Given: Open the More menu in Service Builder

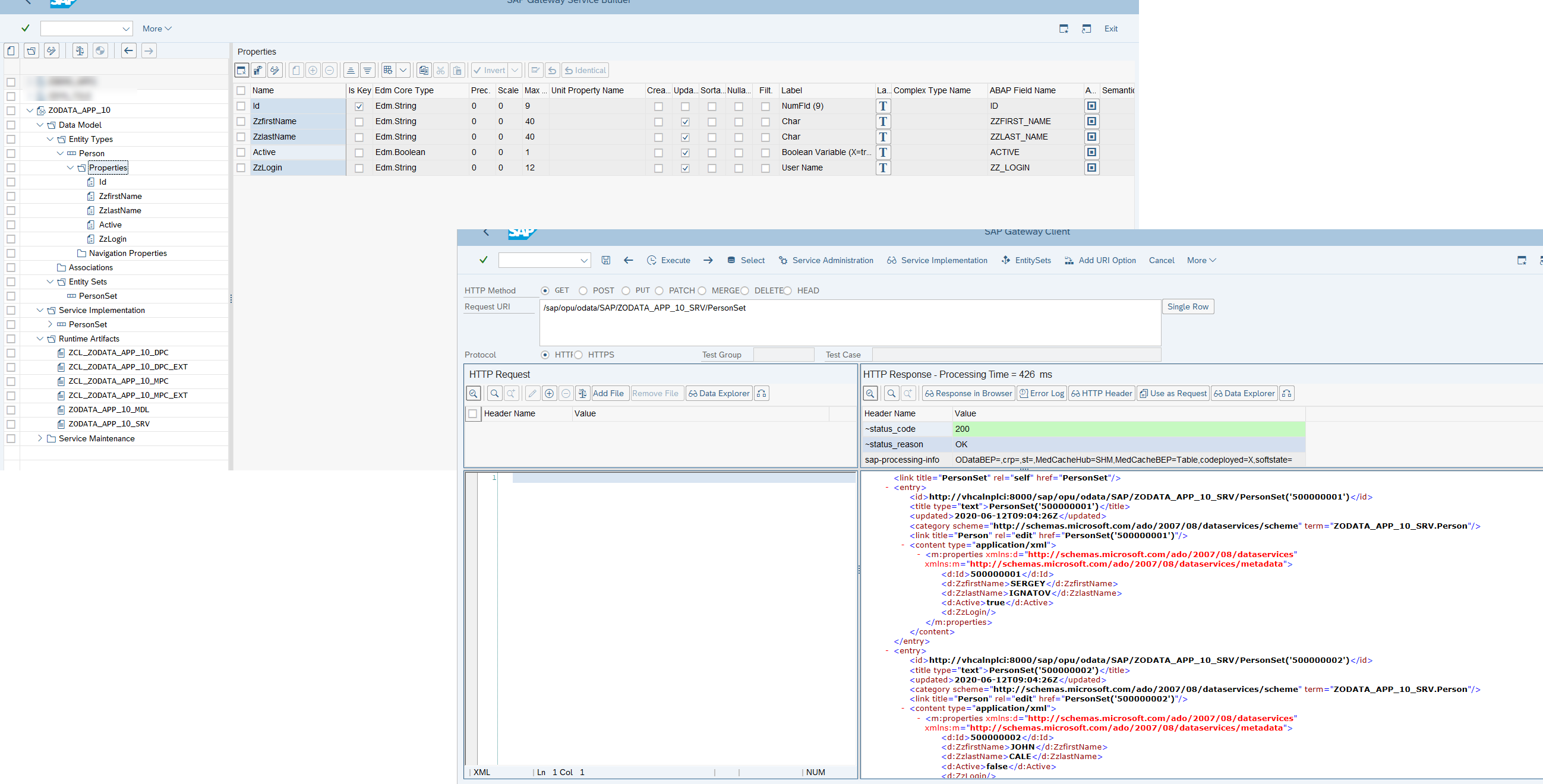Looking at the screenshot, I should pyautogui.click(x=157, y=29).
